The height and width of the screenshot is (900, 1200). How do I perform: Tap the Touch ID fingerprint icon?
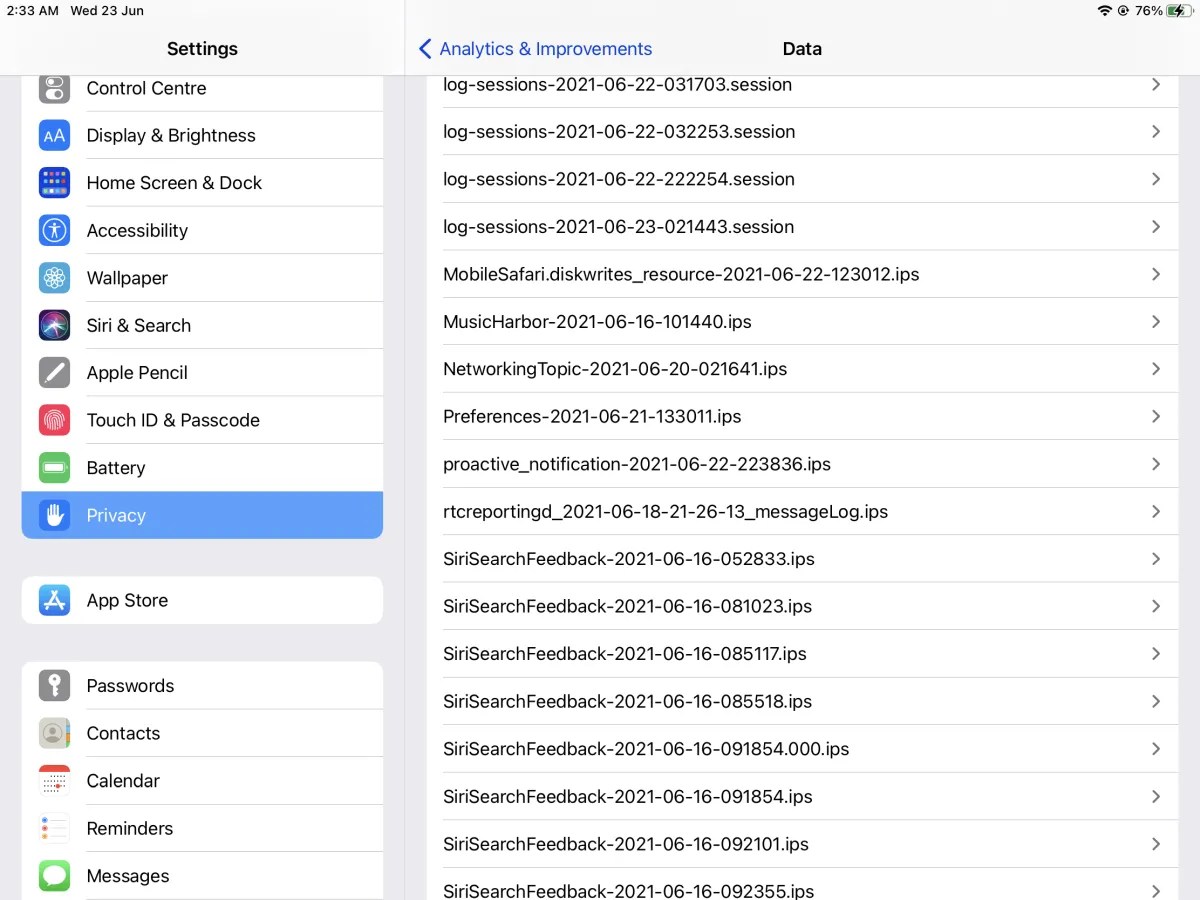54,420
